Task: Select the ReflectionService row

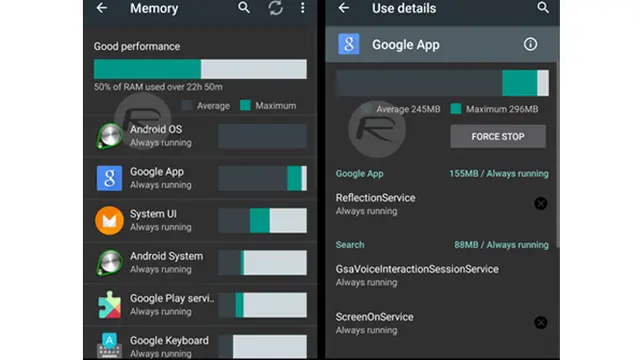Action: (441, 204)
